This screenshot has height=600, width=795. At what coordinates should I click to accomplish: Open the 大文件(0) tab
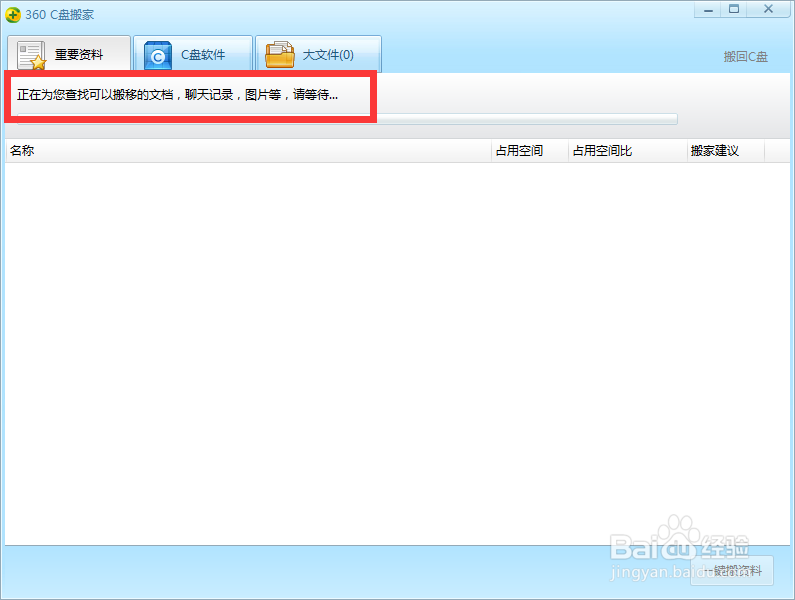click(318, 54)
